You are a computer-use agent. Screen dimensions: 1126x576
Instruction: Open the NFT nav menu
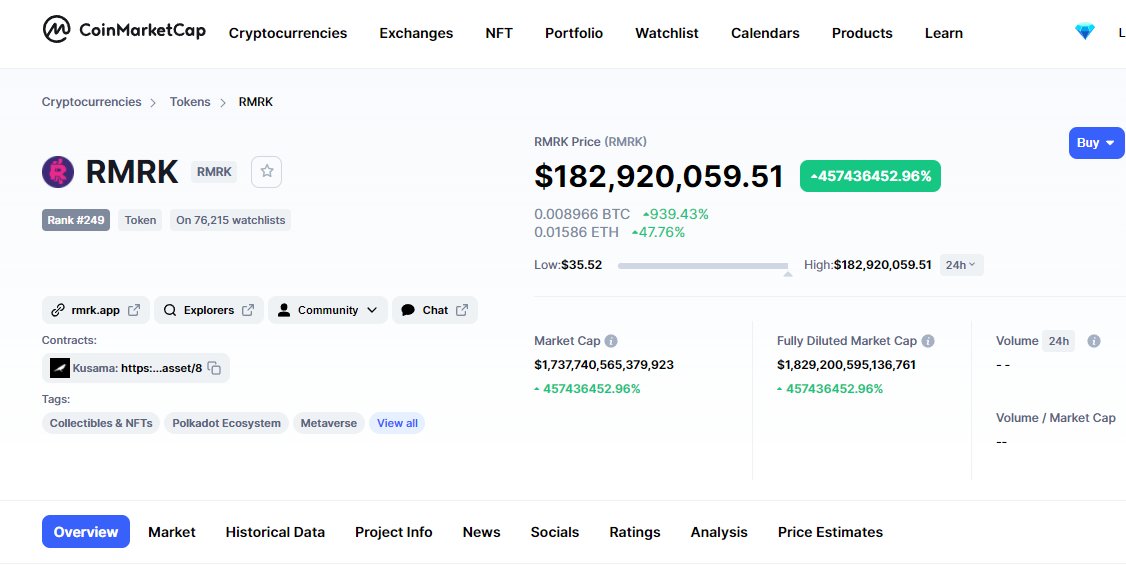coord(499,33)
